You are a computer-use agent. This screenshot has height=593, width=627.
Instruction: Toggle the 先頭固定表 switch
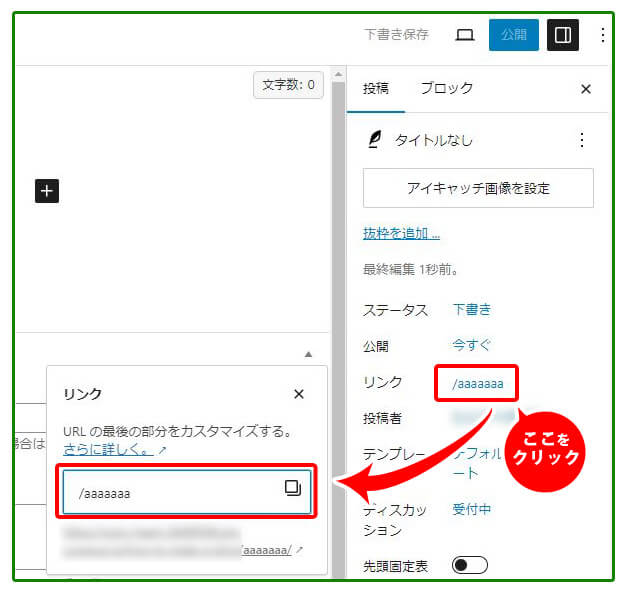470,565
